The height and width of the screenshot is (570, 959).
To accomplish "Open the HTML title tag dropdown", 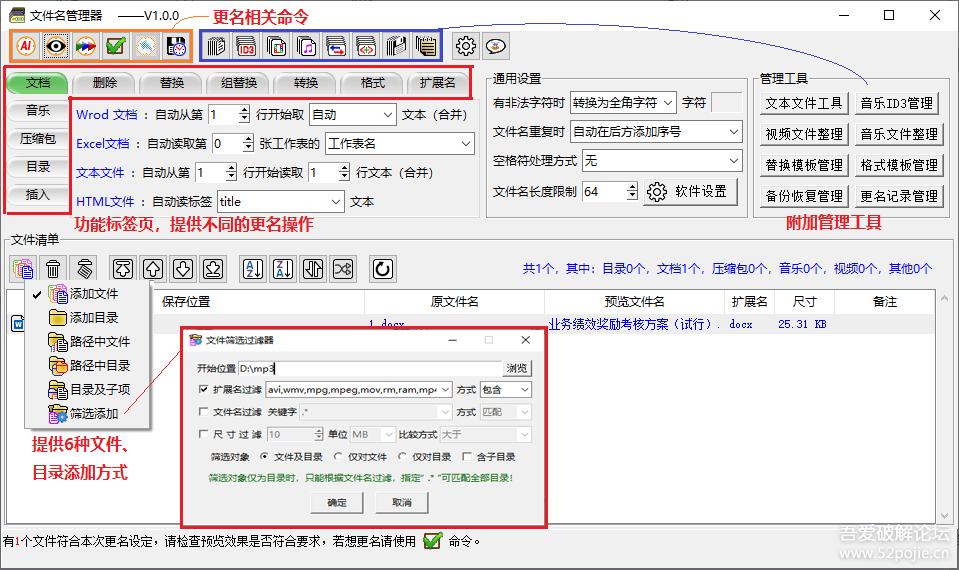I will point(280,201).
